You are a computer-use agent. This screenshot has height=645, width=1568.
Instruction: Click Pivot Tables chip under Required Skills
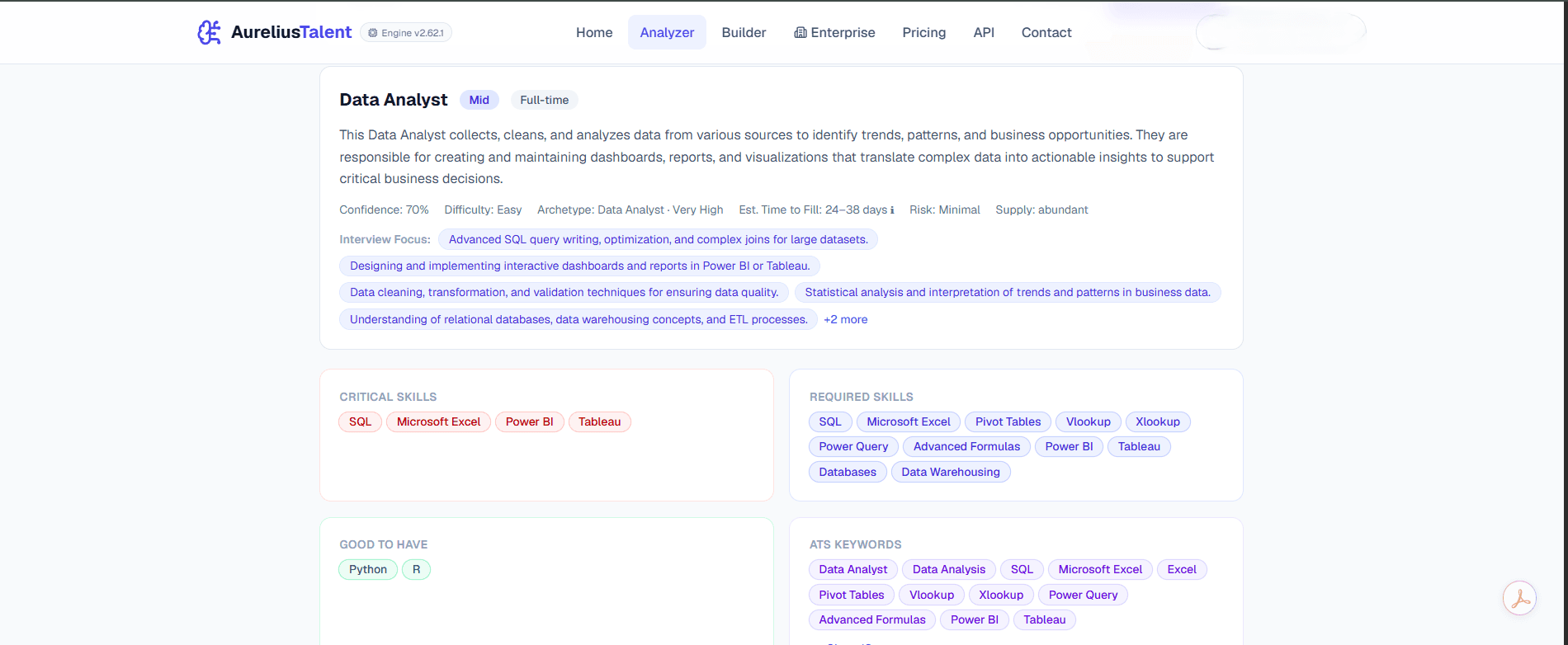coord(1008,421)
